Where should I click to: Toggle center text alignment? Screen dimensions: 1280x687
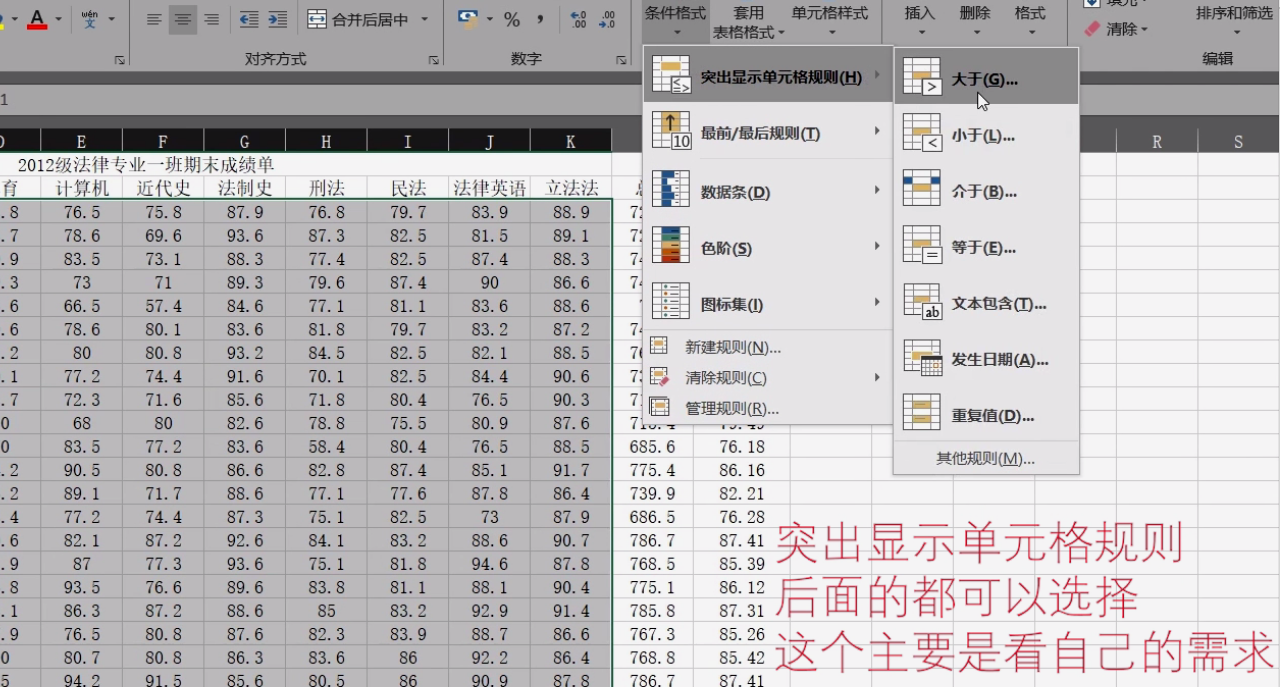[183, 18]
